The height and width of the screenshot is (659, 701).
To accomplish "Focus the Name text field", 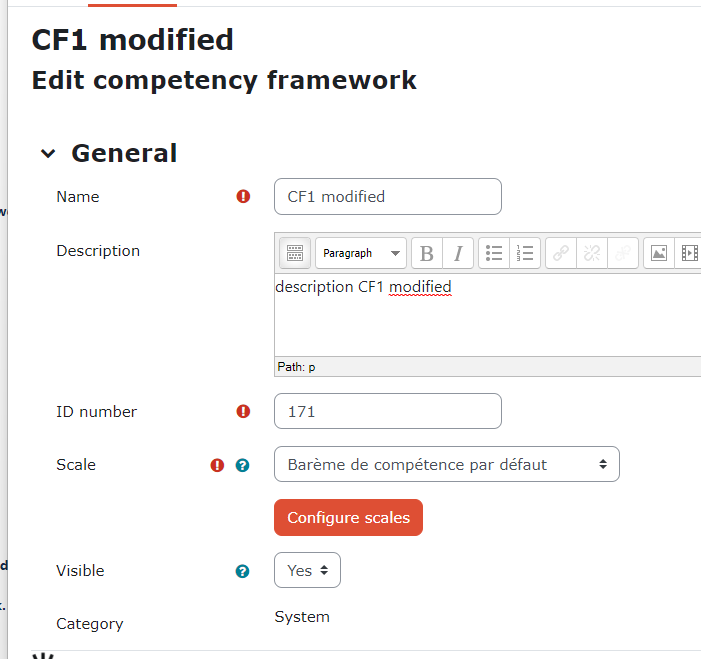I will pos(388,197).
